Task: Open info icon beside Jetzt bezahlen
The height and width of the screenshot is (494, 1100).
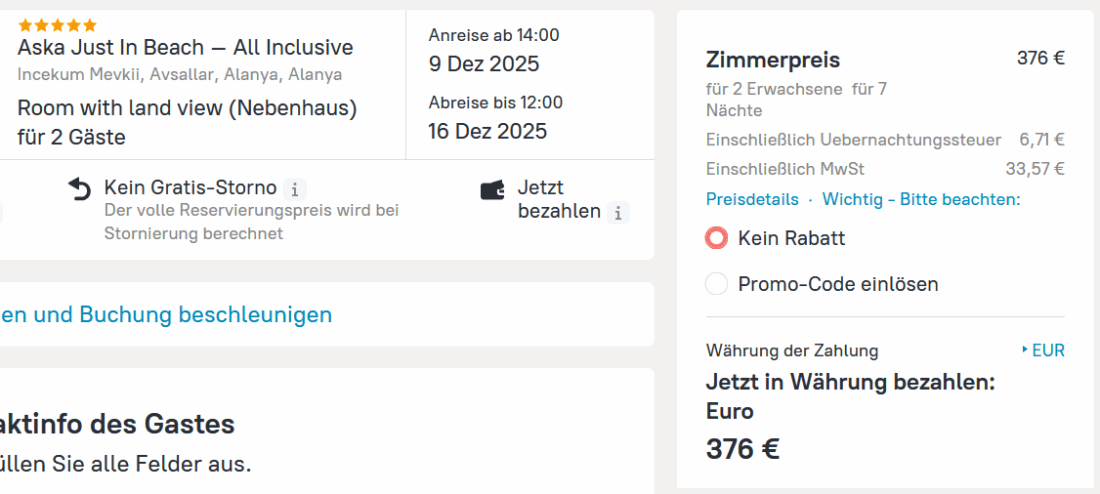Action: [x=618, y=212]
